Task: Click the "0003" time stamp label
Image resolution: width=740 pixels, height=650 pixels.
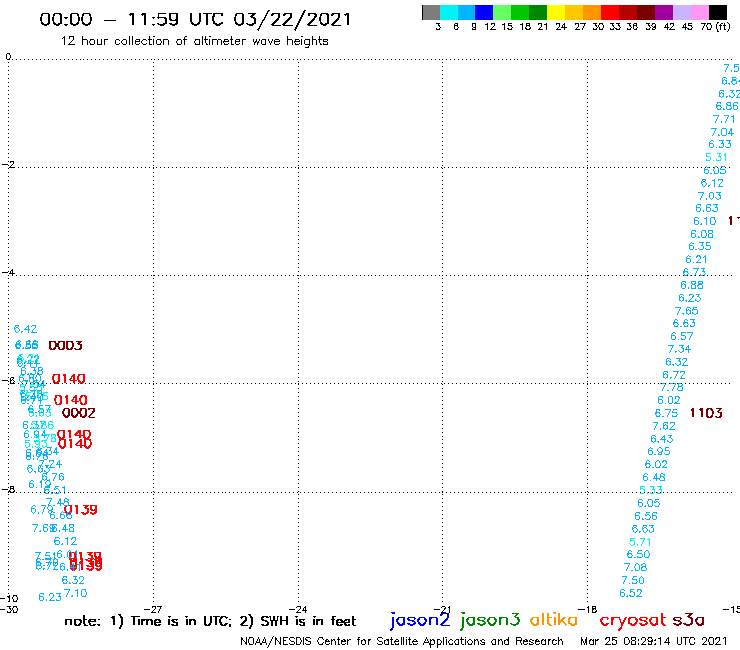Action: (66, 346)
